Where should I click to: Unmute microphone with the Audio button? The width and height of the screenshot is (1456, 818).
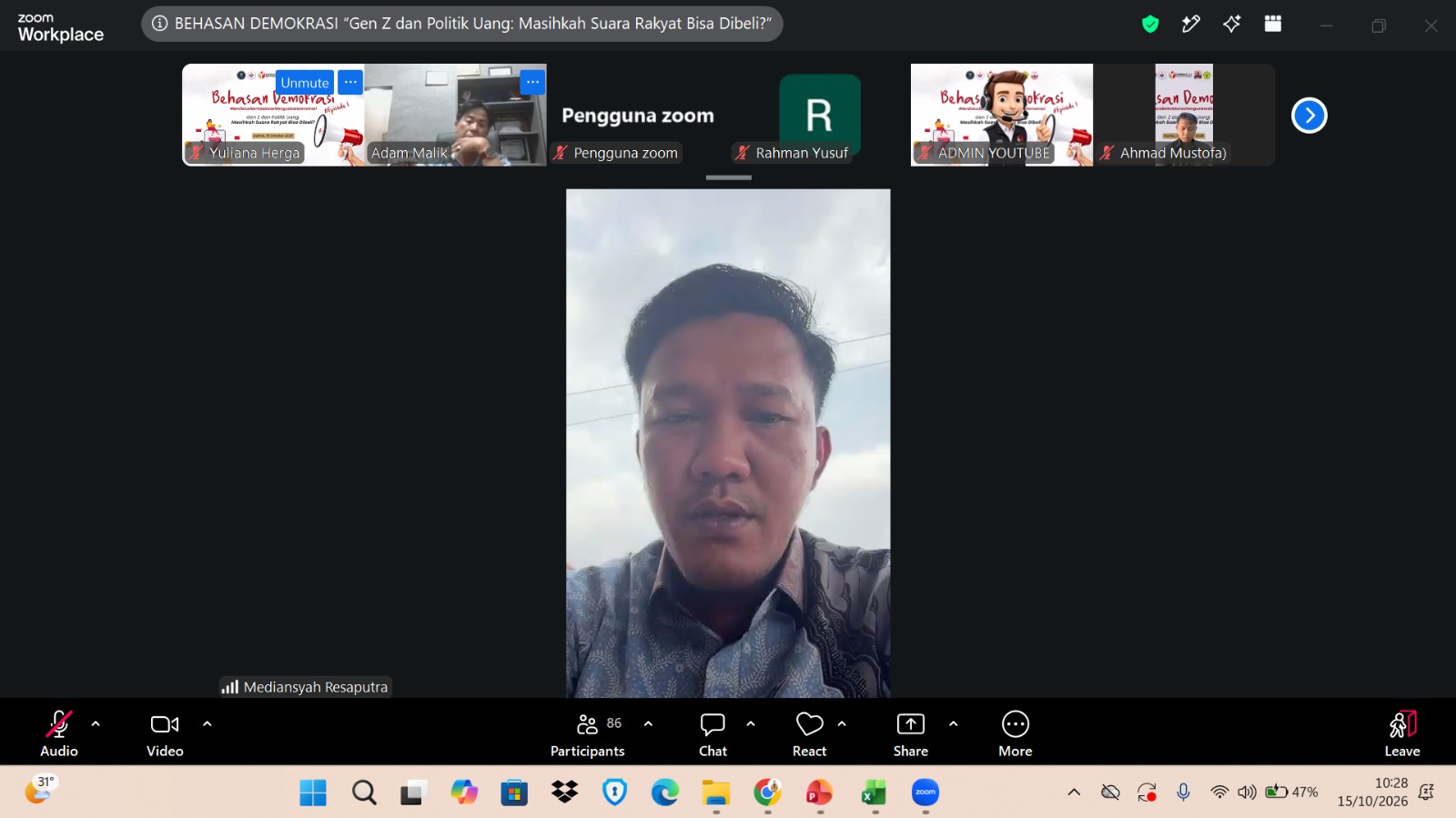coord(59,733)
